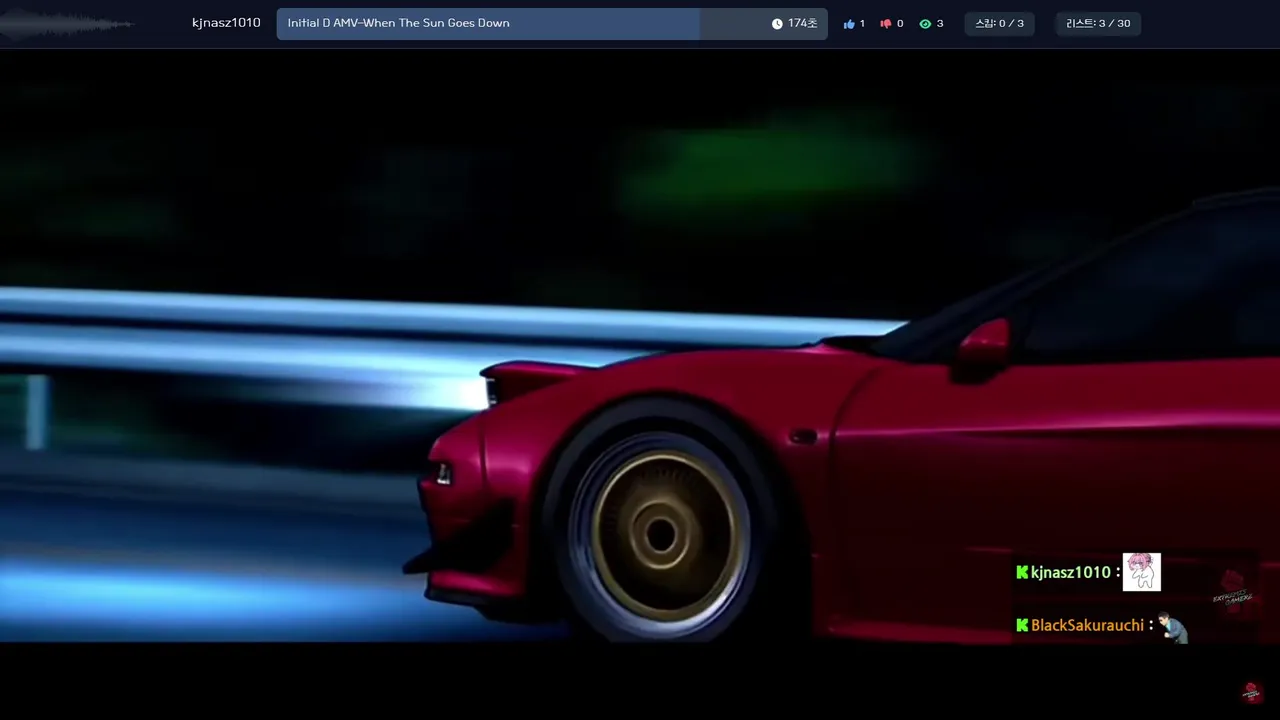Click the BlackSakurauchi username in chat
1280x720 pixels.
click(1087, 625)
